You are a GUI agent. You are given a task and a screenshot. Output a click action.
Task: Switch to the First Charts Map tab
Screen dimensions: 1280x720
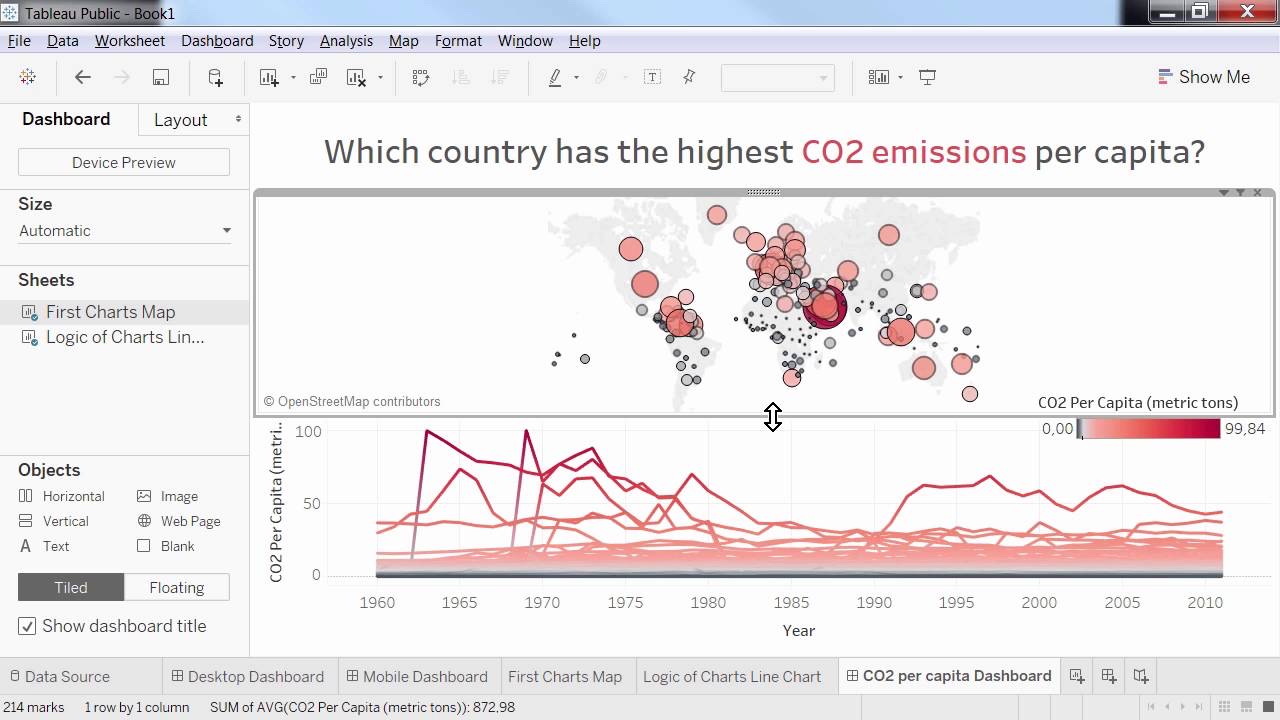[x=564, y=676]
